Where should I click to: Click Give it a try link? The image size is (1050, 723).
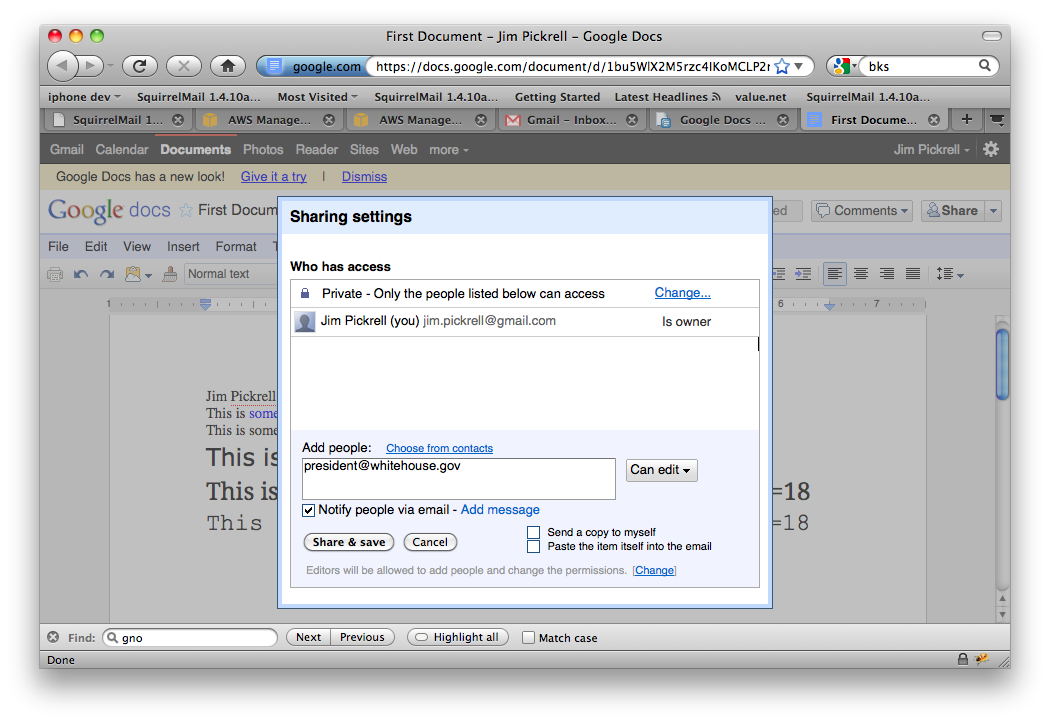tap(273, 177)
